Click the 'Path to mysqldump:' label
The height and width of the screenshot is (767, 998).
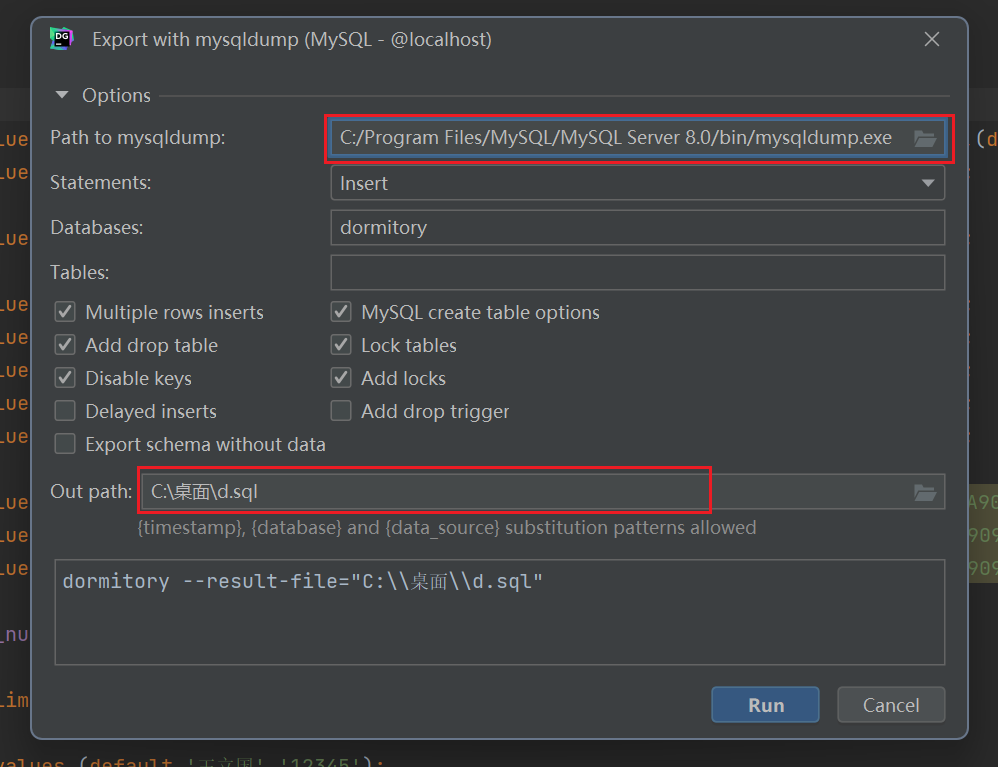(137, 137)
